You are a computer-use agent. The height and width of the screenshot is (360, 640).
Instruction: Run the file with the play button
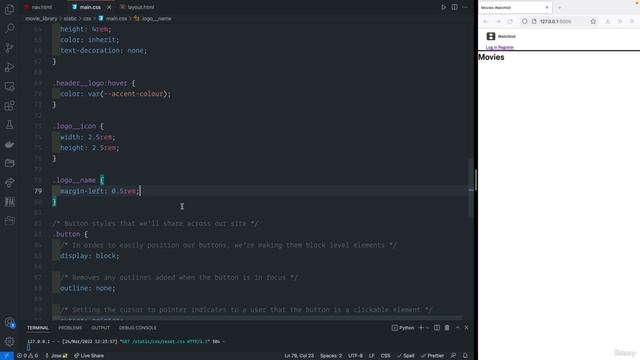click(x=443, y=7)
